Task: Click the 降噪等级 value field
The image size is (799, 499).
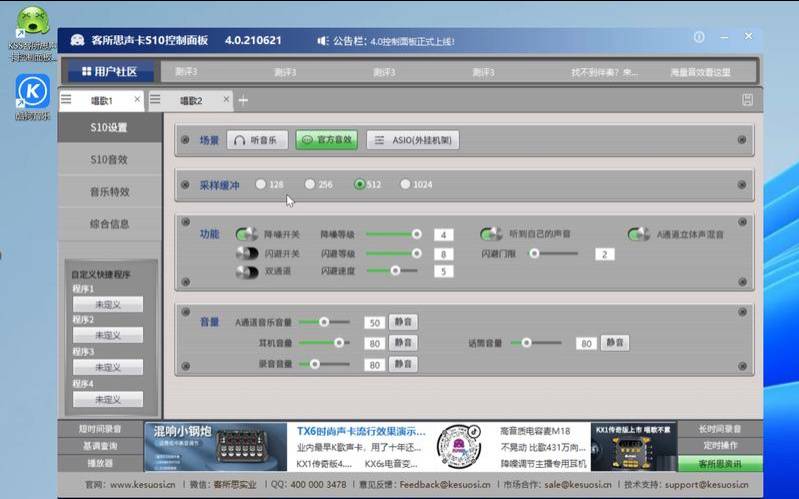Action: click(443, 235)
